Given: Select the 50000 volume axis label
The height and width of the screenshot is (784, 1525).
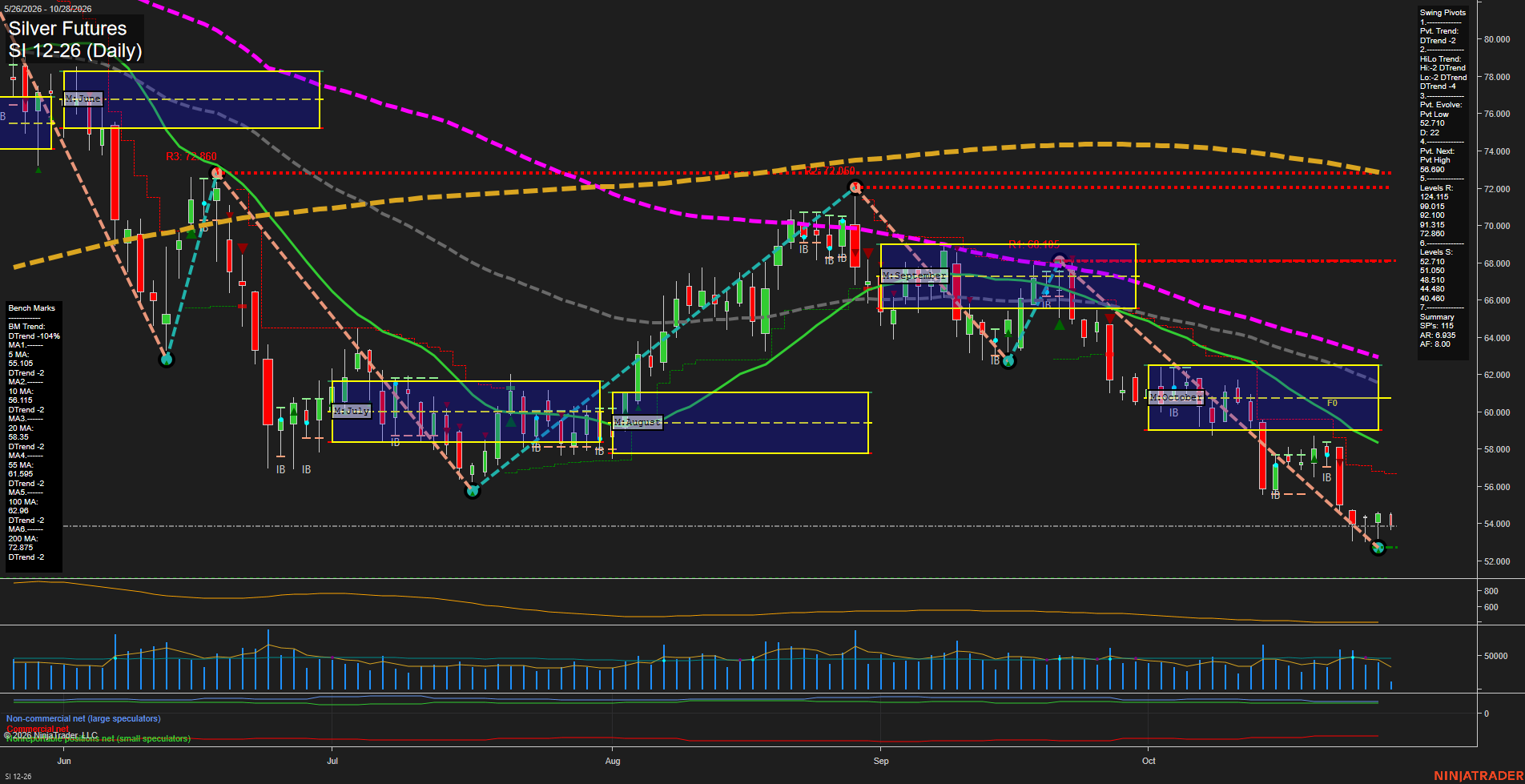Looking at the screenshot, I should click(1496, 656).
